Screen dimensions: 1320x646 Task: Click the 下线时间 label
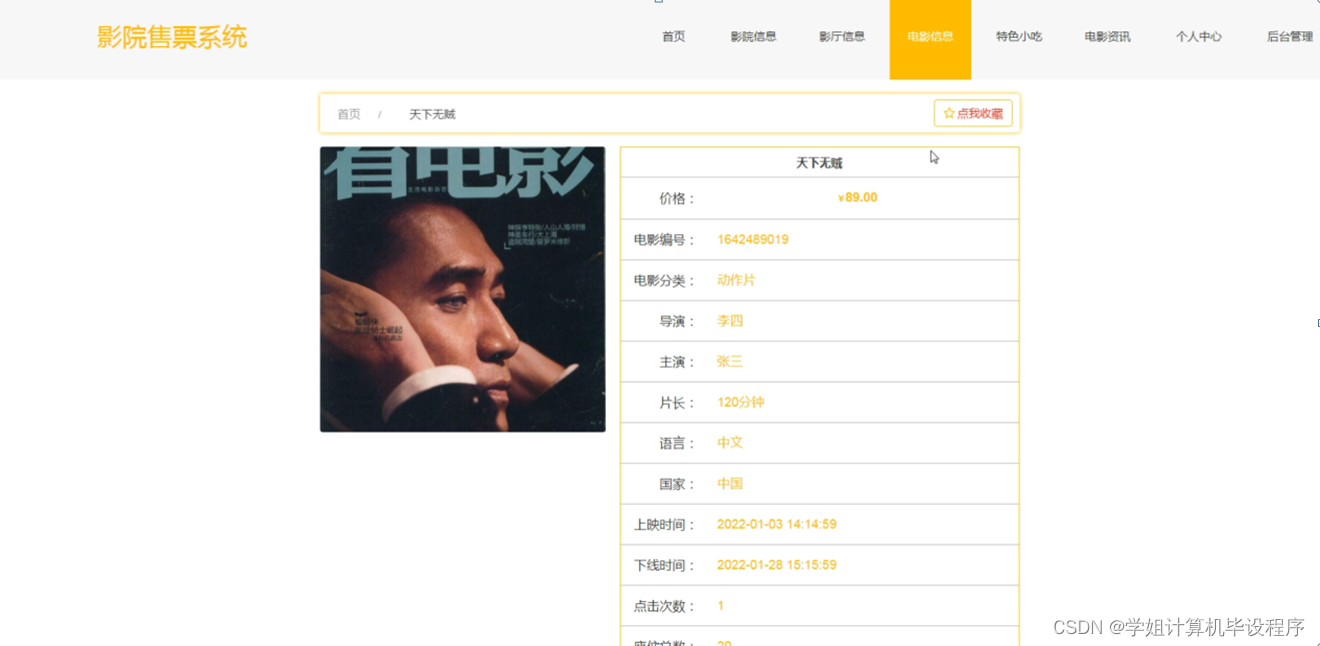(665, 565)
